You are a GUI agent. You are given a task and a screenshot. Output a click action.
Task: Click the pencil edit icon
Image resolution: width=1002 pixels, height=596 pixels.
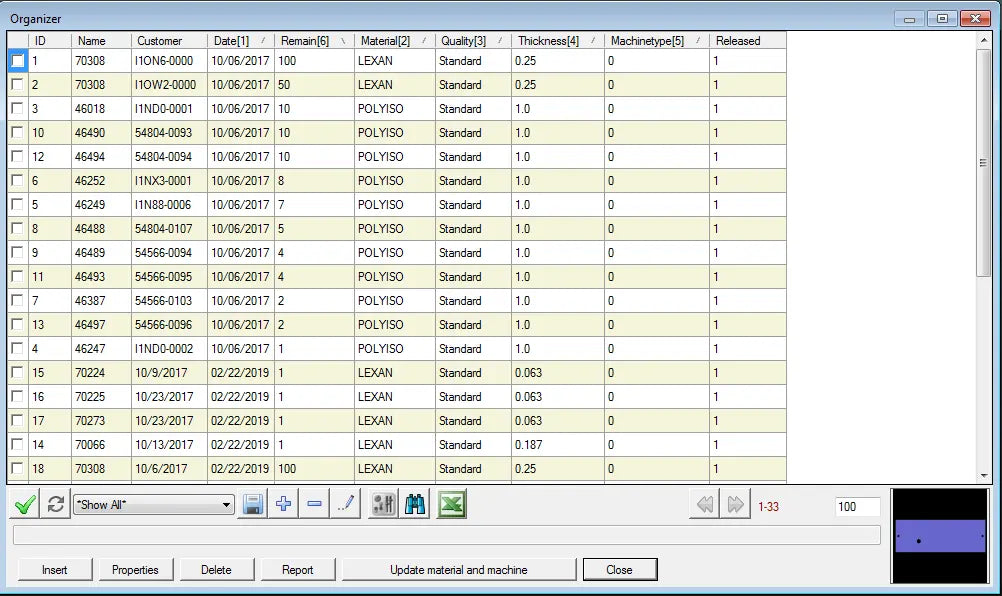[345, 505]
